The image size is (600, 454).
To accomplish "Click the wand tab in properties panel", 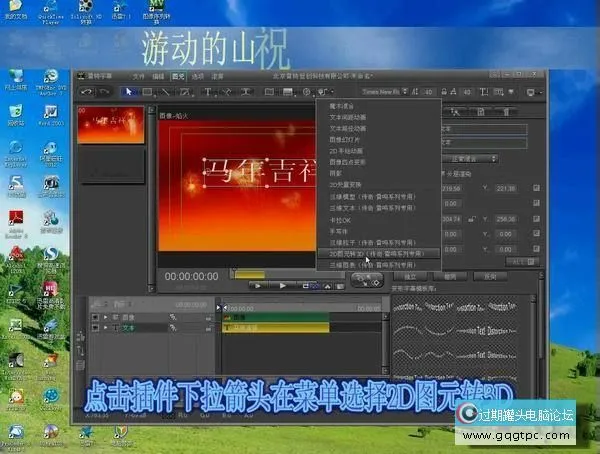I will pos(455,111).
